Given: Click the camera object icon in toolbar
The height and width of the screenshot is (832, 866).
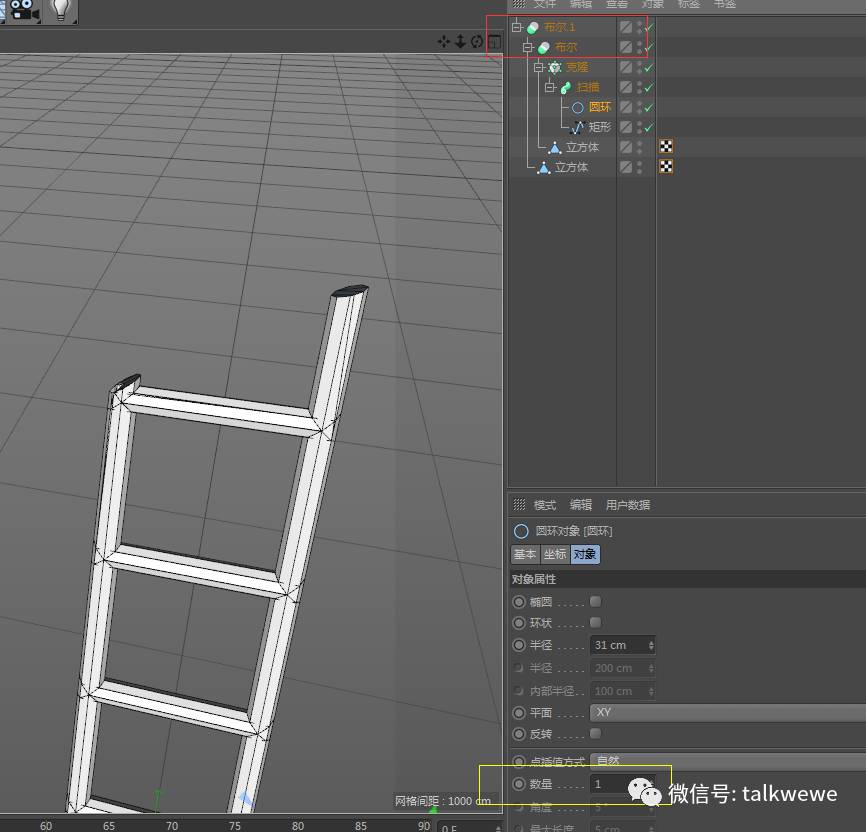Looking at the screenshot, I should pos(25,11).
